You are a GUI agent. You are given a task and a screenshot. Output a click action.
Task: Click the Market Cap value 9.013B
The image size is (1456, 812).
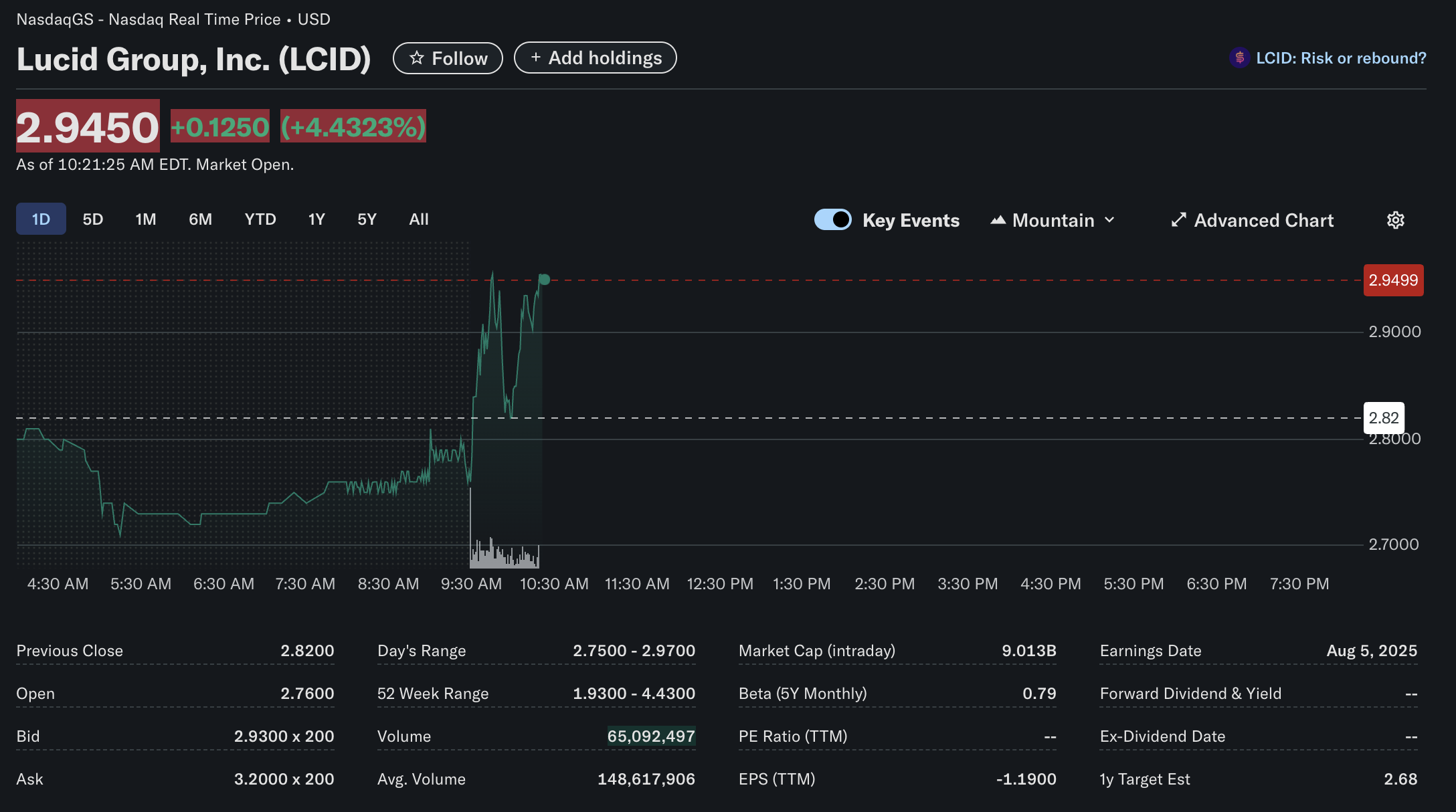coord(1028,651)
